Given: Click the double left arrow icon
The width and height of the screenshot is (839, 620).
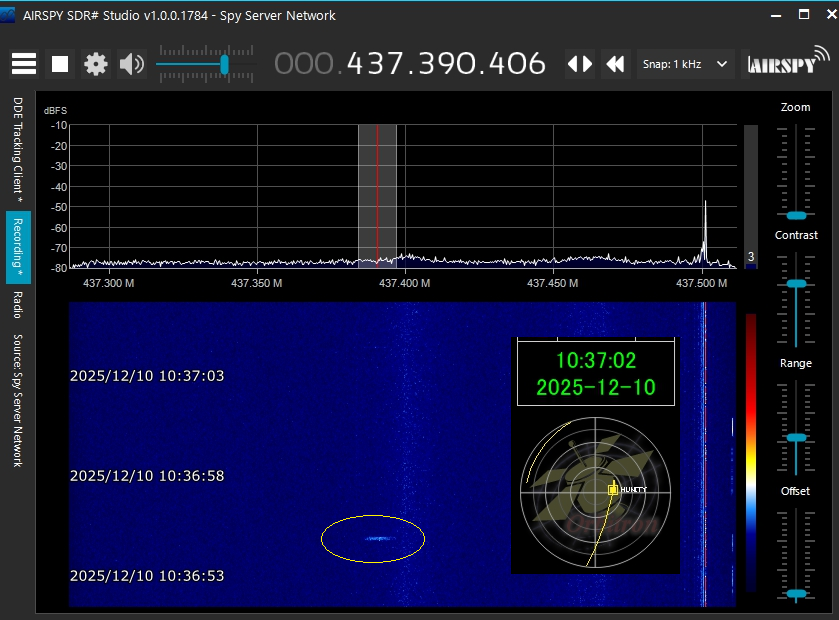Looking at the screenshot, I should (615, 64).
